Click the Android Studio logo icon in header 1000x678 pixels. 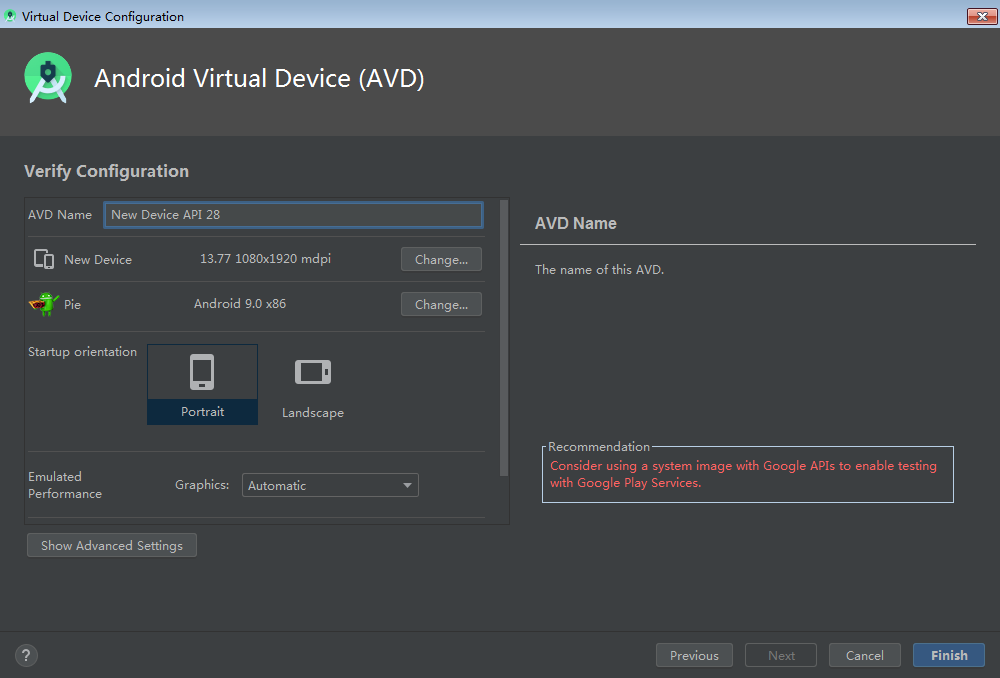click(x=48, y=78)
